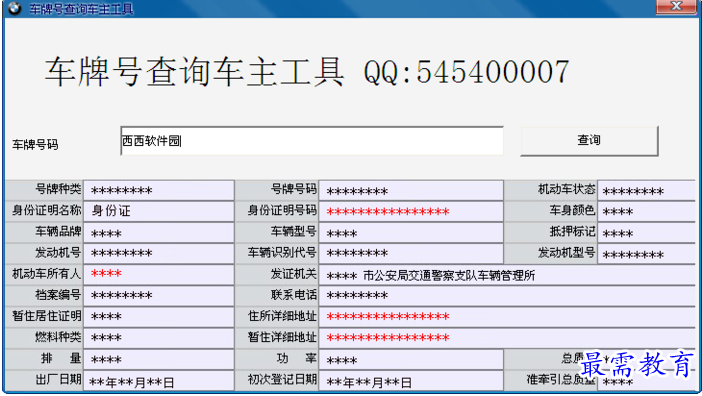Click the 准牵引总质量 value field
The image size is (702, 396).
tap(646, 381)
